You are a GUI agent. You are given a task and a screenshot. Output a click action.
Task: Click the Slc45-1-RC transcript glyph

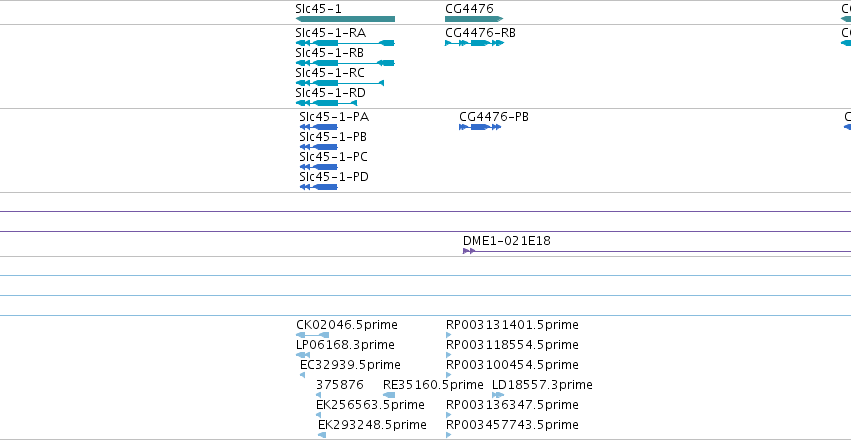(x=340, y=83)
